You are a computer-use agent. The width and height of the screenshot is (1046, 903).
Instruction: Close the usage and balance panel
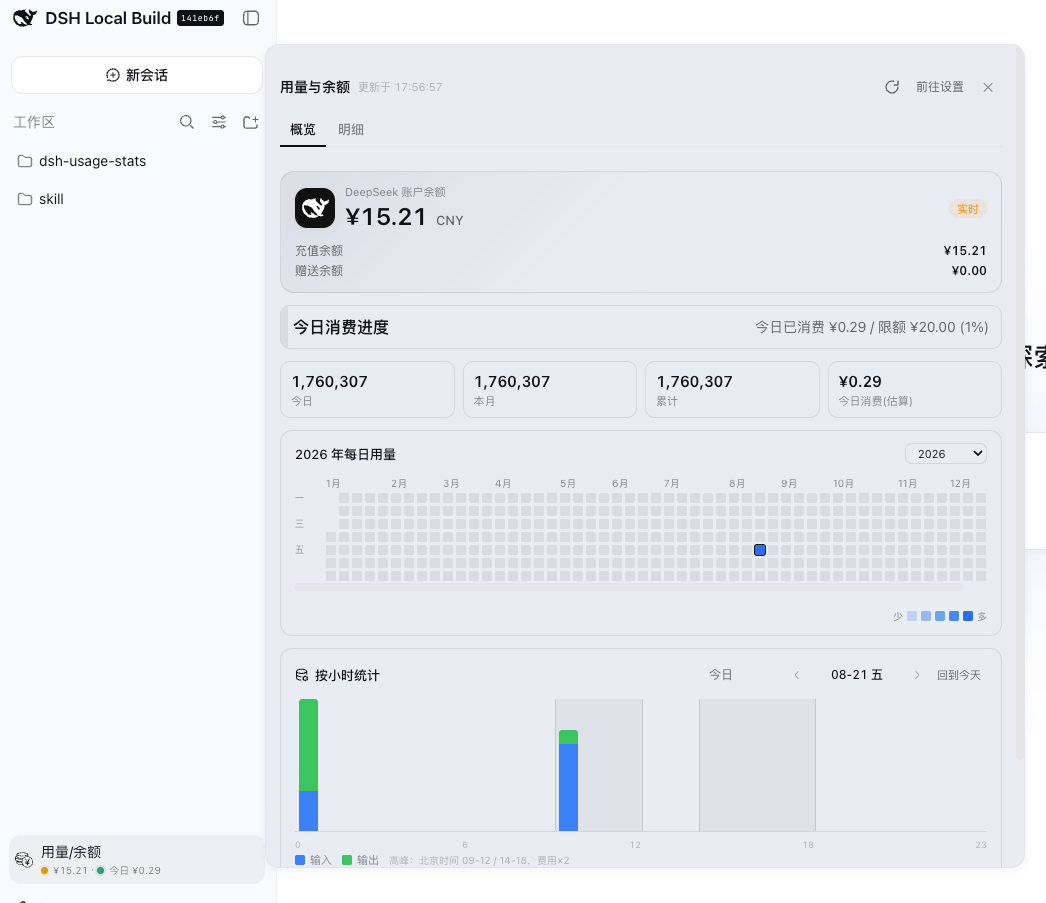[988, 87]
